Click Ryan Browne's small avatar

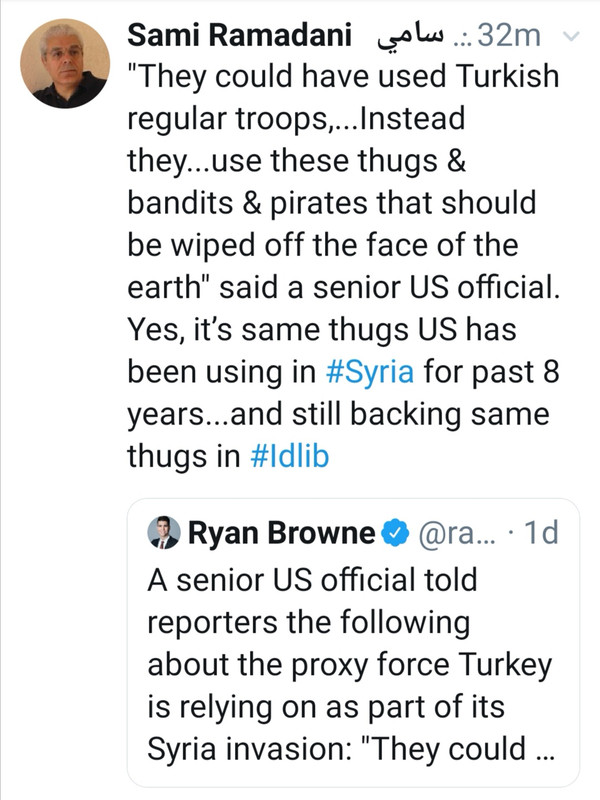click(x=164, y=532)
